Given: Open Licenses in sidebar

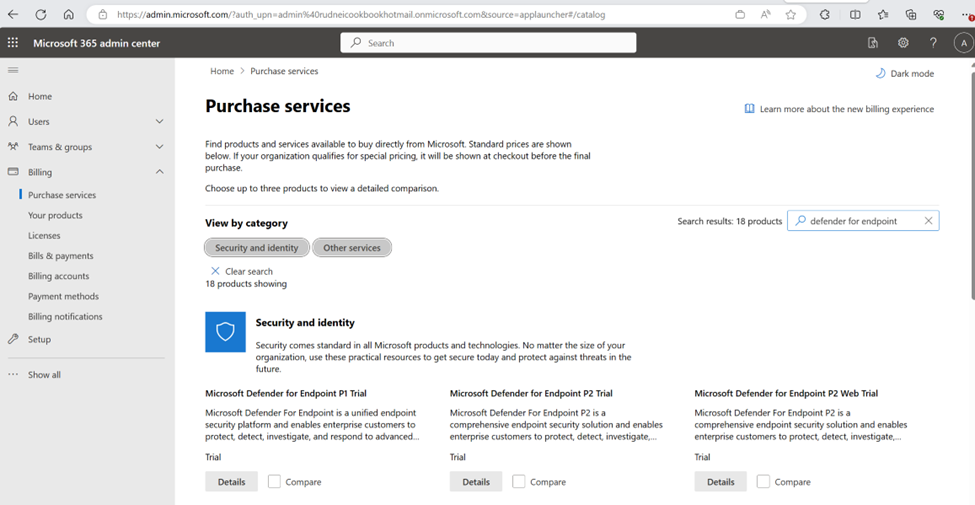Looking at the screenshot, I should click(x=44, y=236).
